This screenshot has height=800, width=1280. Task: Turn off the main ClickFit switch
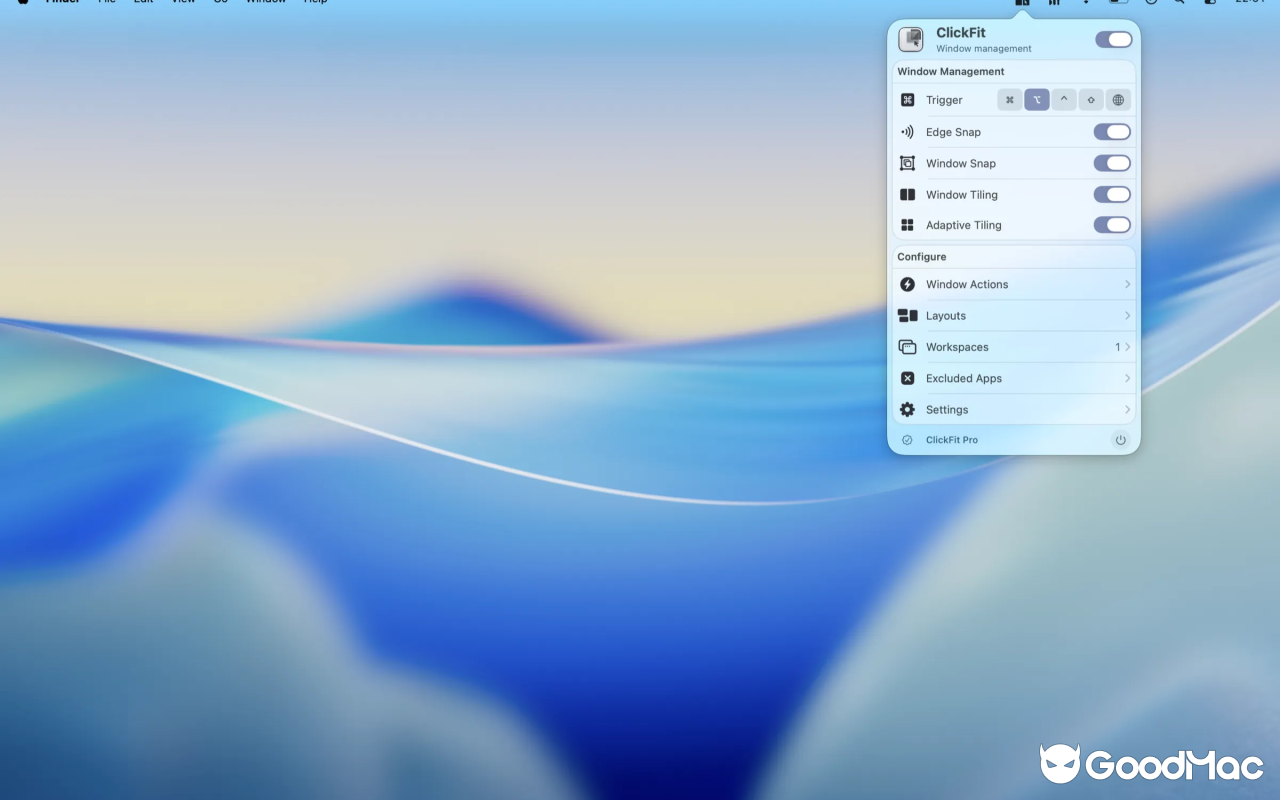1113,40
